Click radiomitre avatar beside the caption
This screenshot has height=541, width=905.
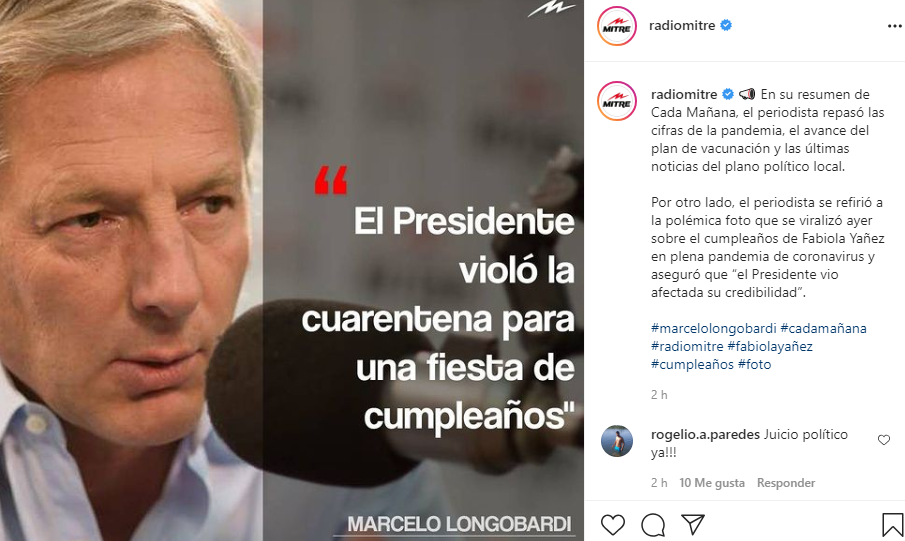click(x=616, y=101)
